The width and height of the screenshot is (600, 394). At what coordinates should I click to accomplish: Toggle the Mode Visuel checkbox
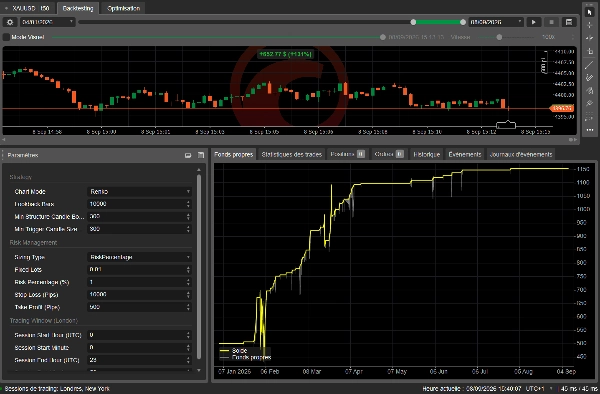tap(6, 37)
